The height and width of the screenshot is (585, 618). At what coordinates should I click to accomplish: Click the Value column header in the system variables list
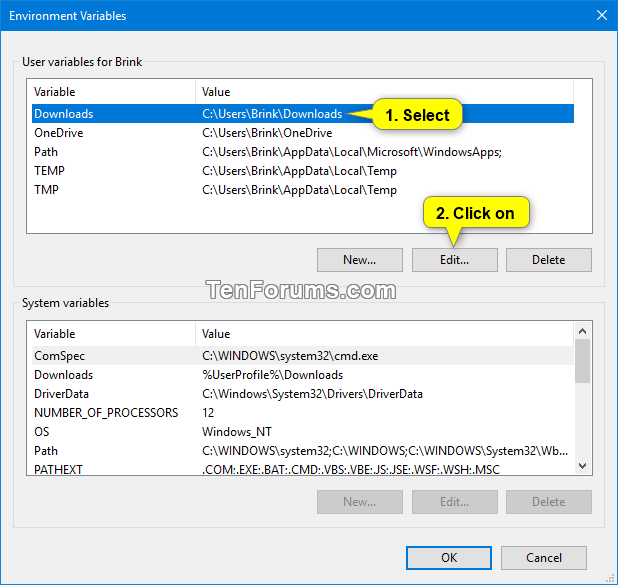coord(384,334)
